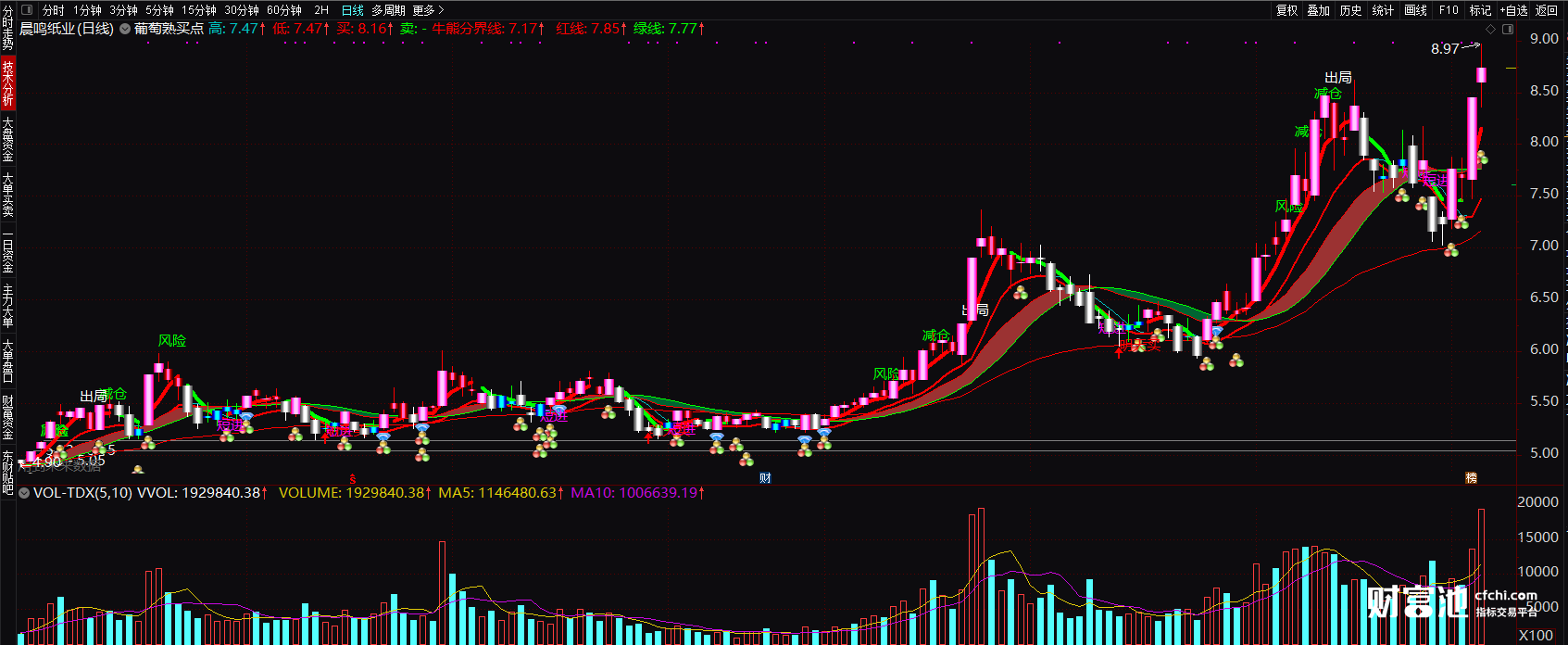Click the orange 榜 marker on timeline
Viewport: 1568px width, 645px height.
click(1471, 478)
